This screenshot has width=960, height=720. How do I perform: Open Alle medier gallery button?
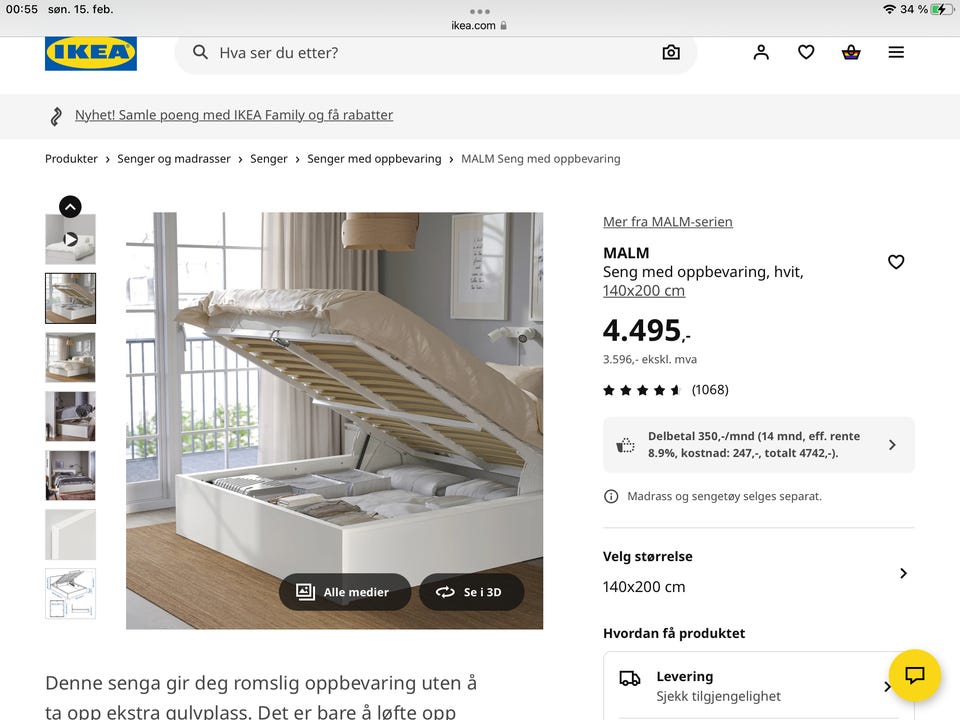(345, 592)
